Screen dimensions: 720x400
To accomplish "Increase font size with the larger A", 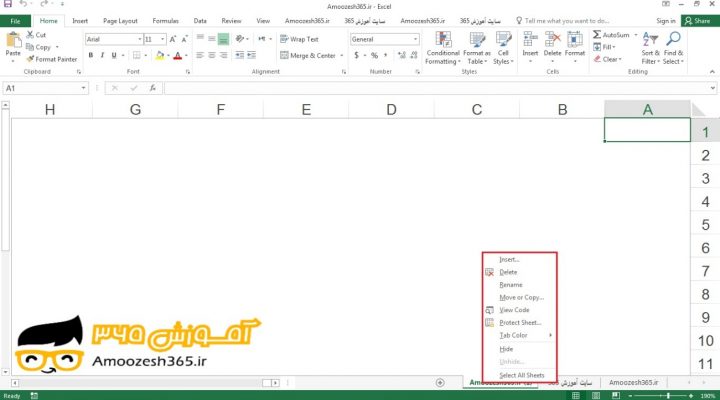I will point(173,39).
